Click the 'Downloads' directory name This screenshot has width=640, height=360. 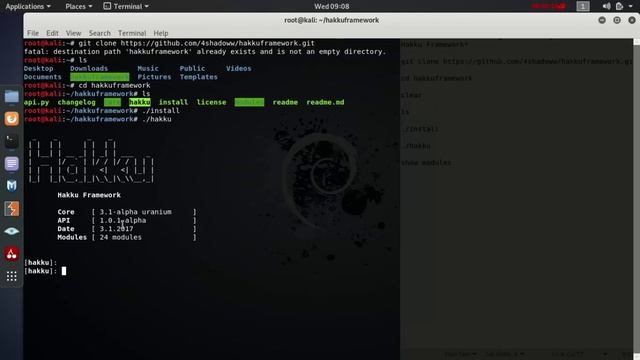(x=89, y=69)
